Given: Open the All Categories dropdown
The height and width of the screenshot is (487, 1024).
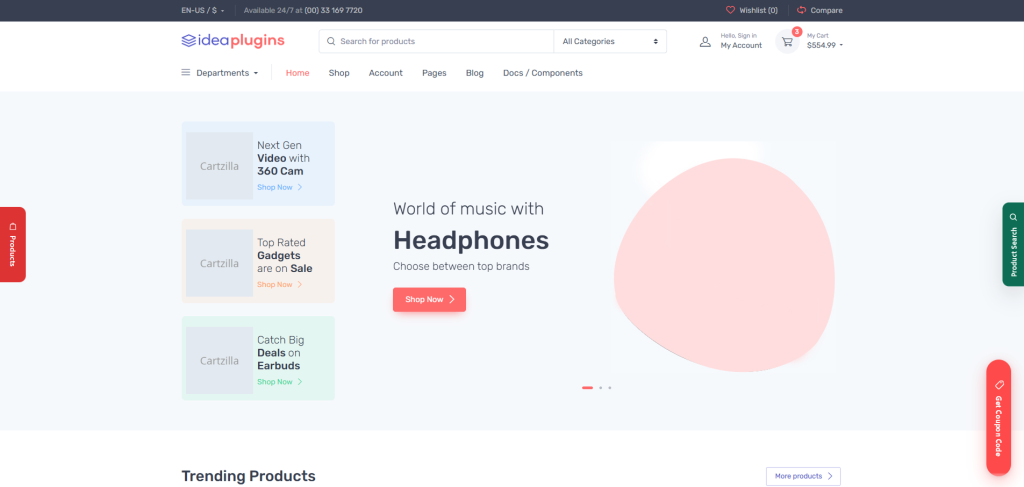Looking at the screenshot, I should [x=610, y=41].
